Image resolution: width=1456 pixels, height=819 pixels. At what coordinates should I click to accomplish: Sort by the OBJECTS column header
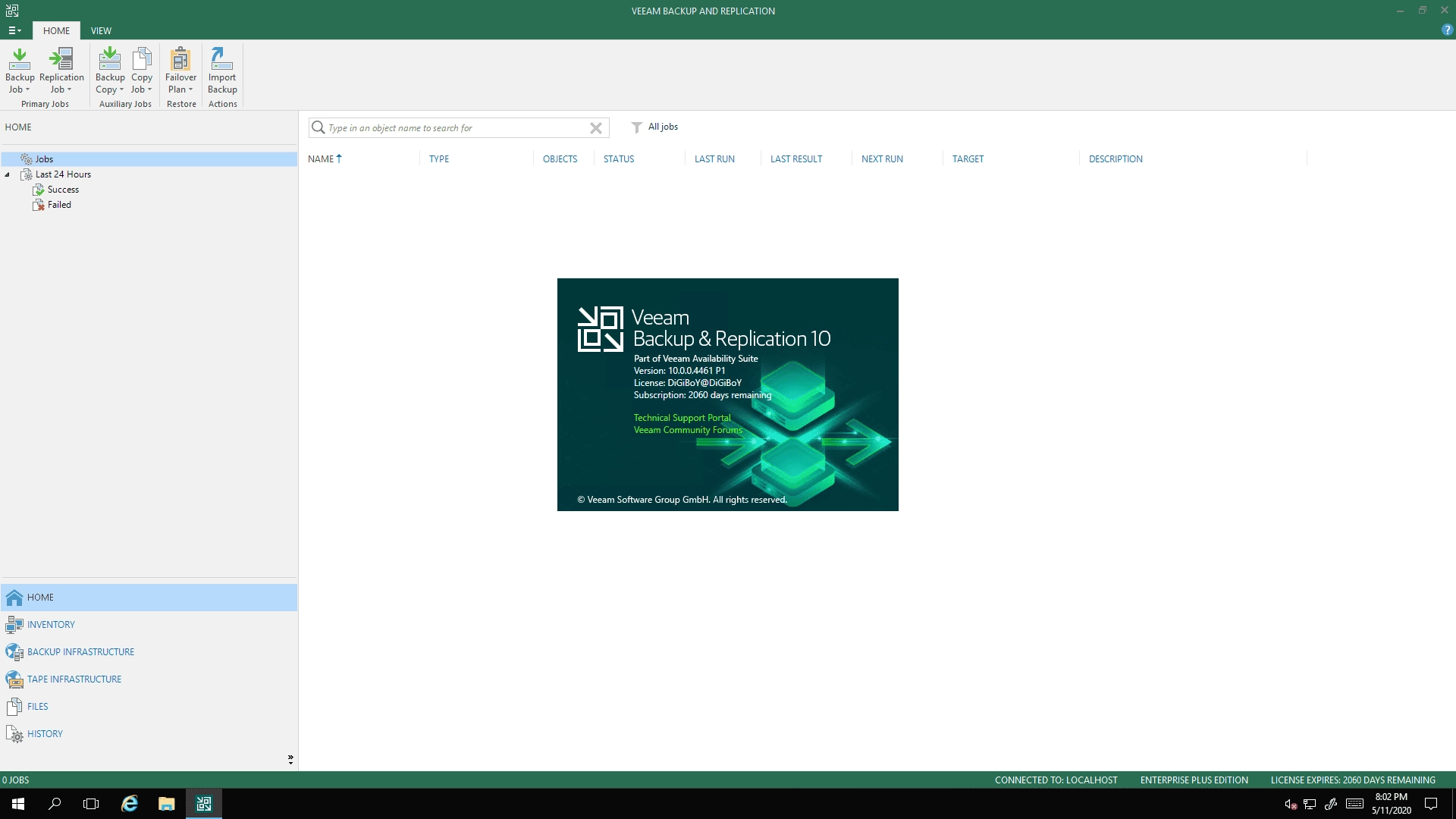(560, 159)
